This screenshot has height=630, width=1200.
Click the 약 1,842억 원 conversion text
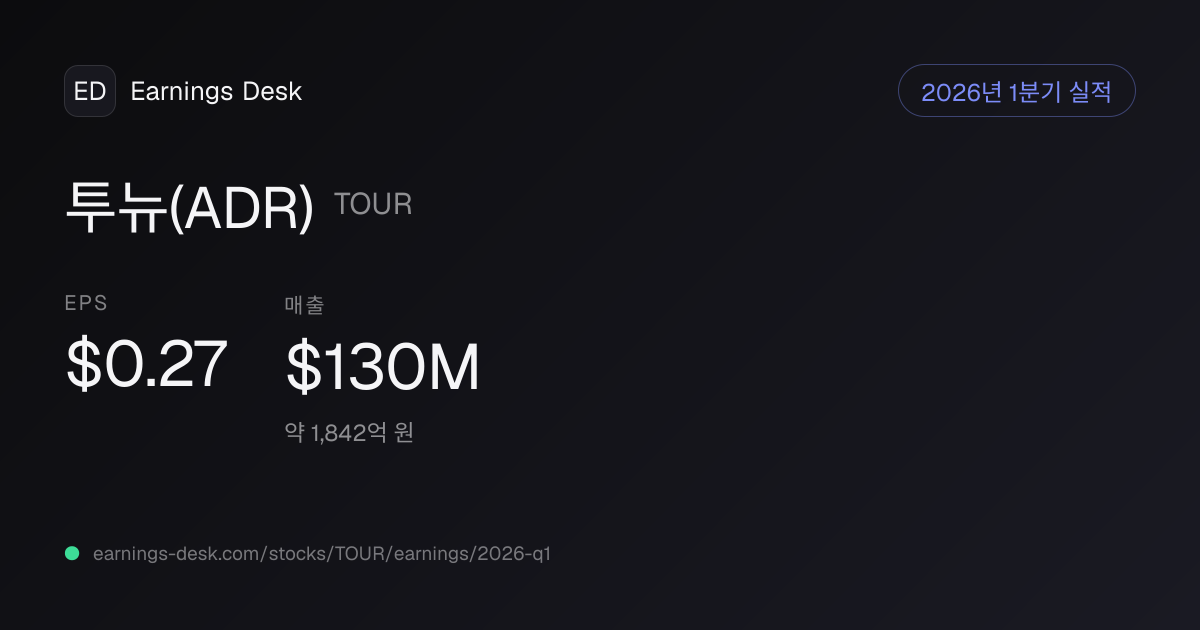(x=349, y=433)
